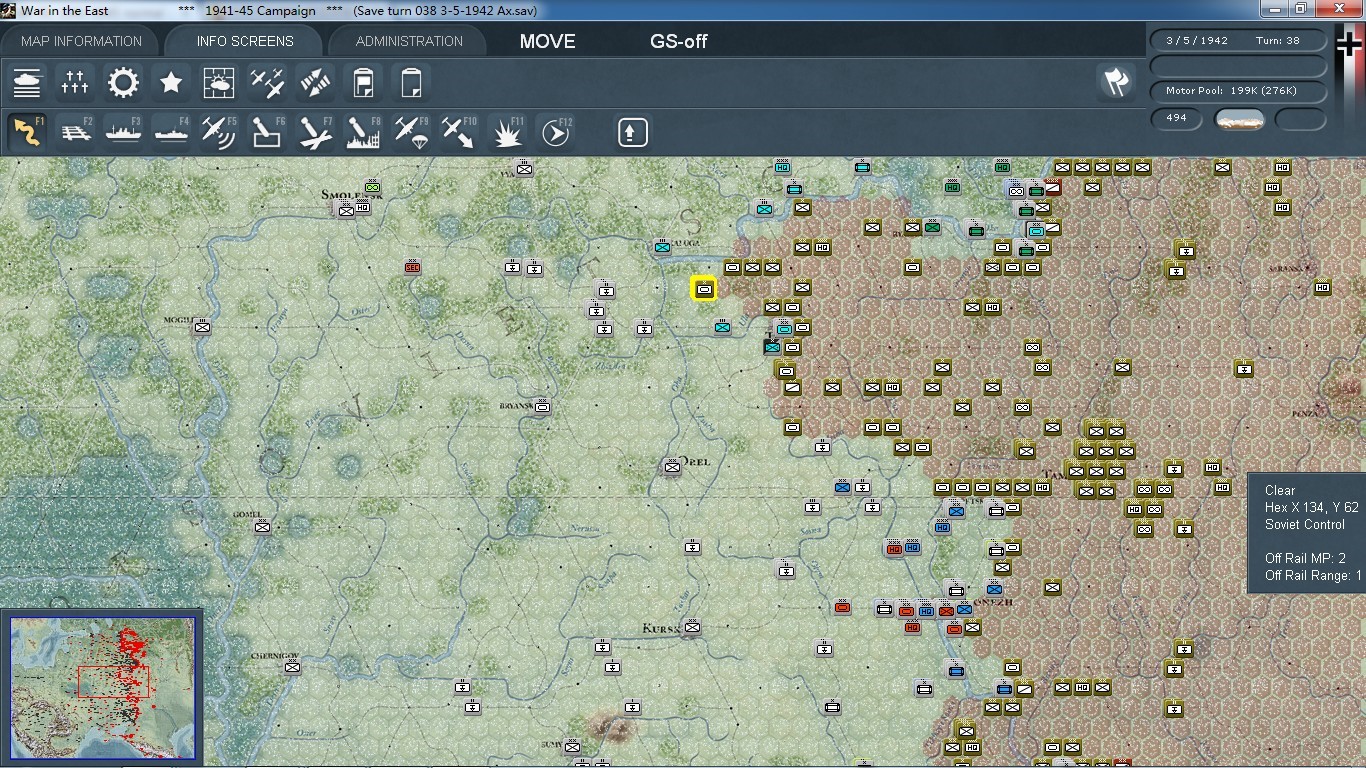Switch to the Map Information tab
The height and width of the screenshot is (768, 1366).
82,41
